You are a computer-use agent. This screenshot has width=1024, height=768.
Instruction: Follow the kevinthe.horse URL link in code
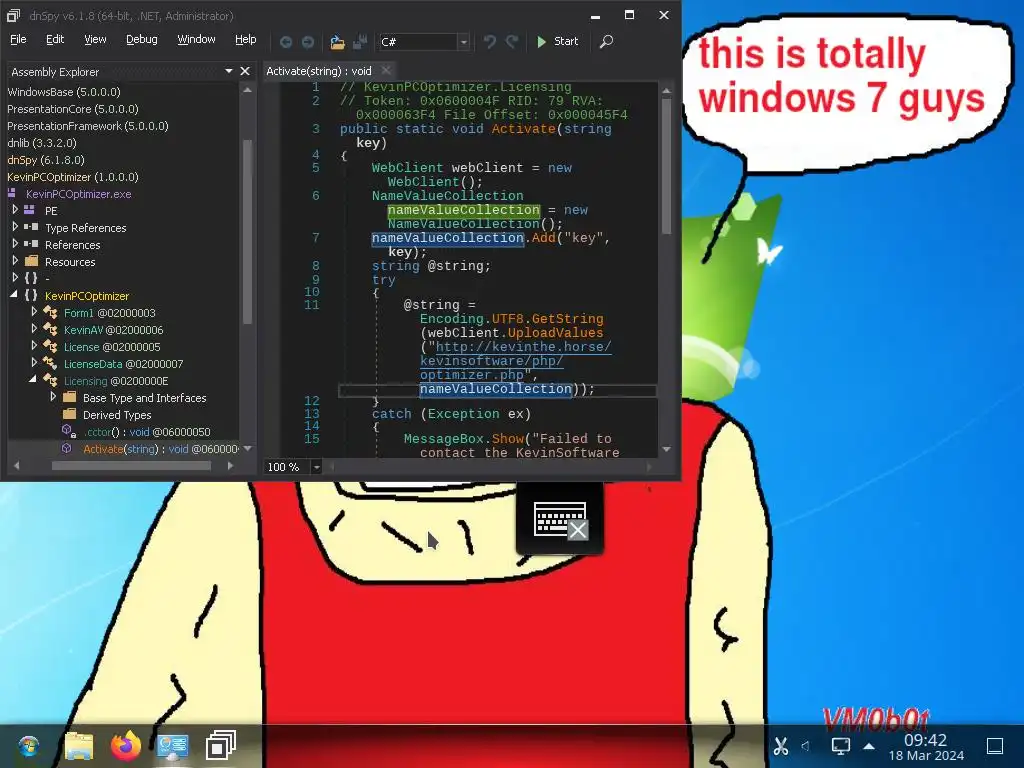pyautogui.click(x=516, y=360)
